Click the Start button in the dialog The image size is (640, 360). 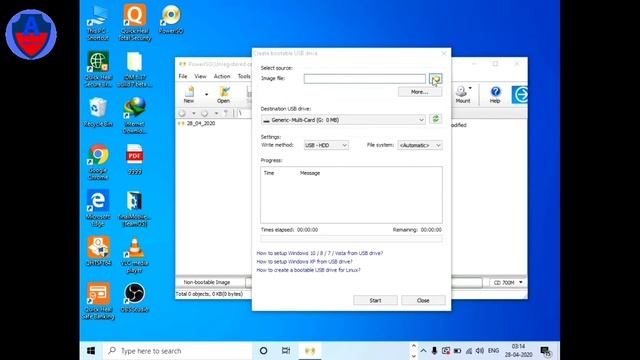pos(375,300)
